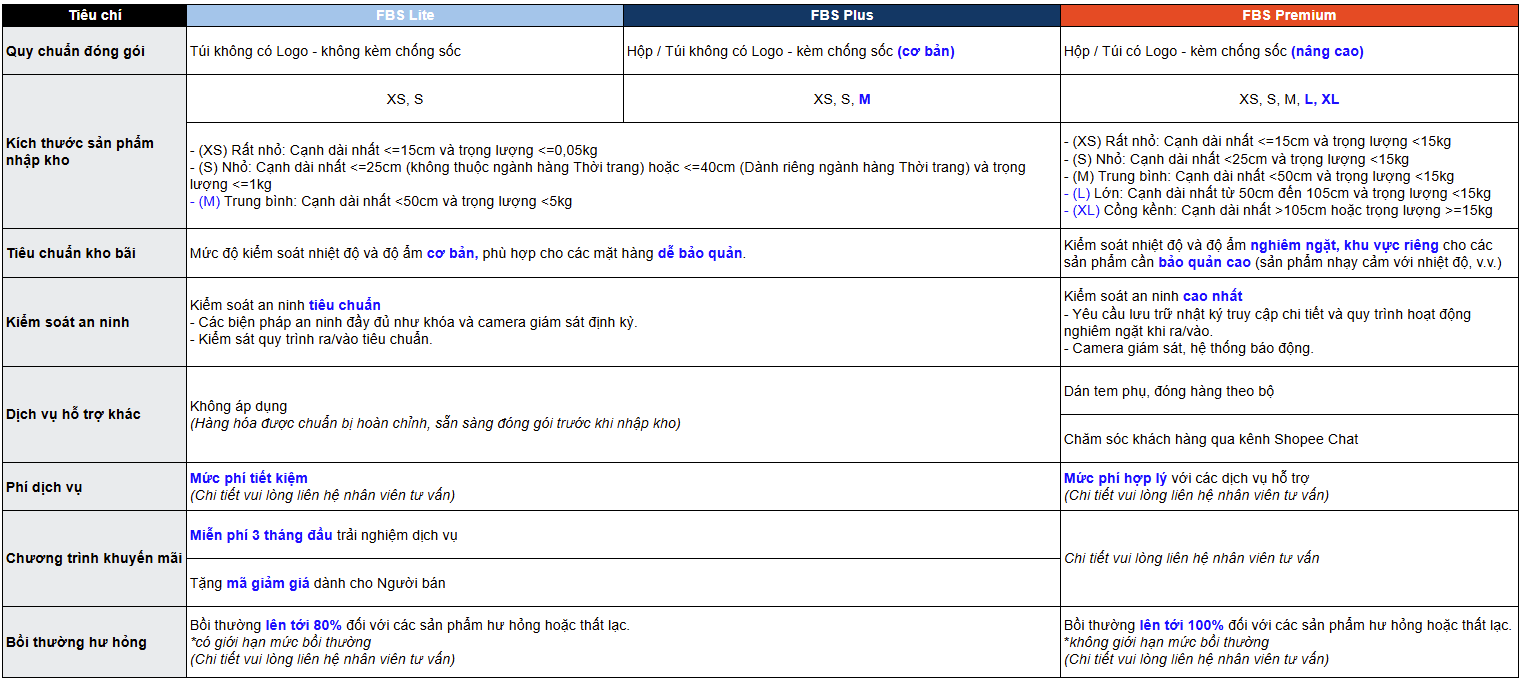Click the "Chương trình khuyến mãi" row label
This screenshot has height=682, width=1522.
[x=94, y=558]
